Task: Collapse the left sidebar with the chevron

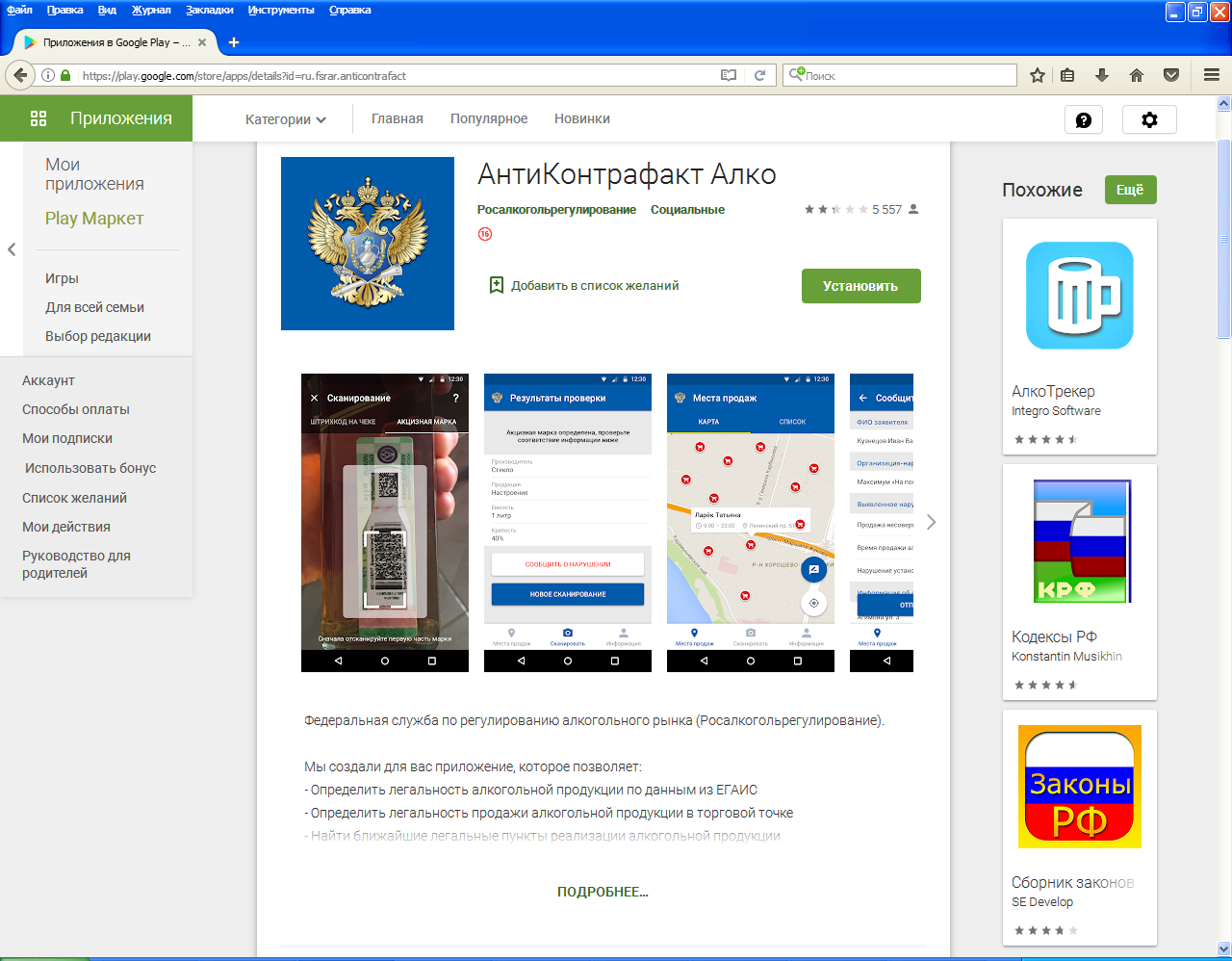Action: 12,249
